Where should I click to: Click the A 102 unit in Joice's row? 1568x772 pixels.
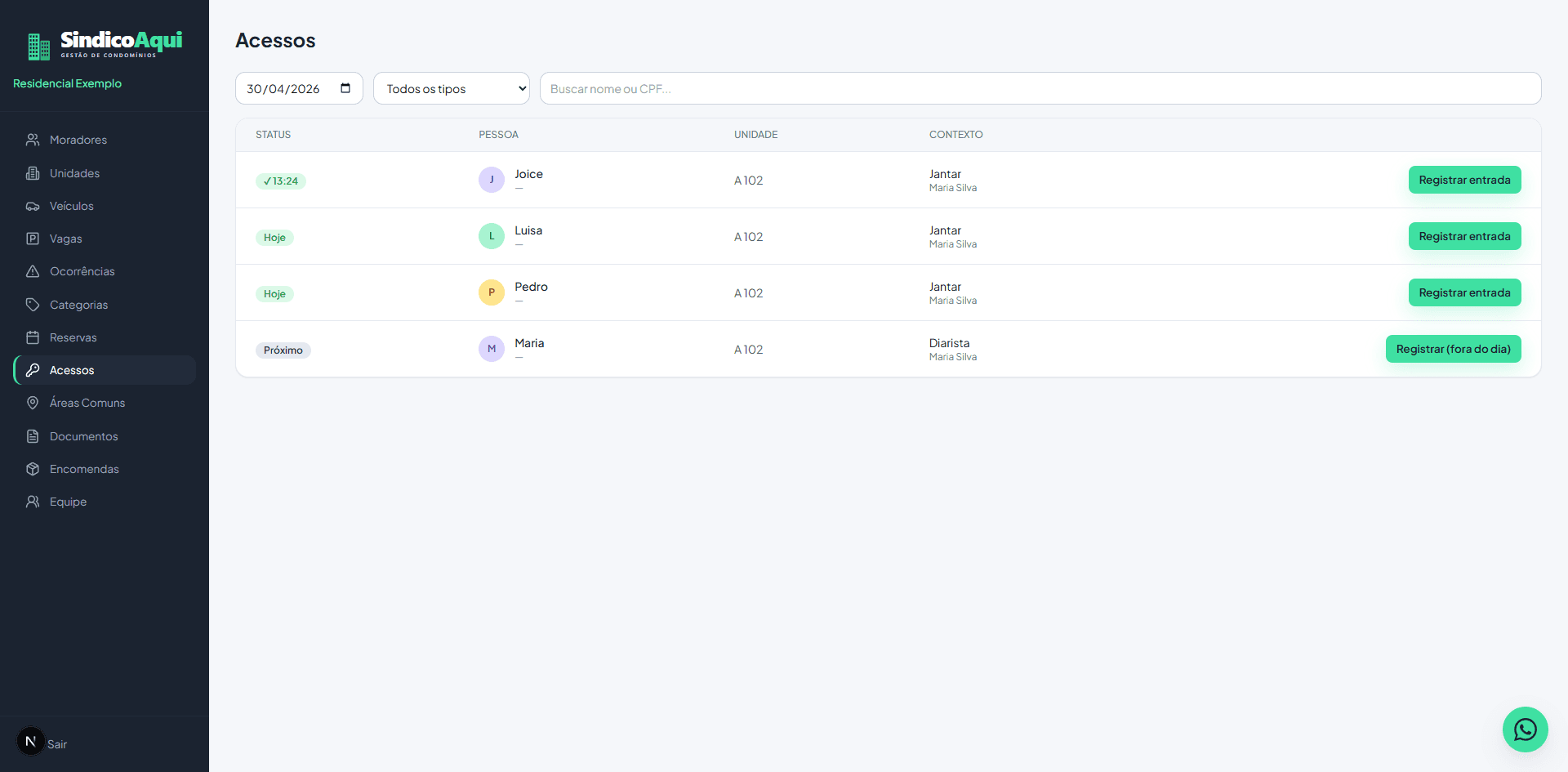coord(748,181)
